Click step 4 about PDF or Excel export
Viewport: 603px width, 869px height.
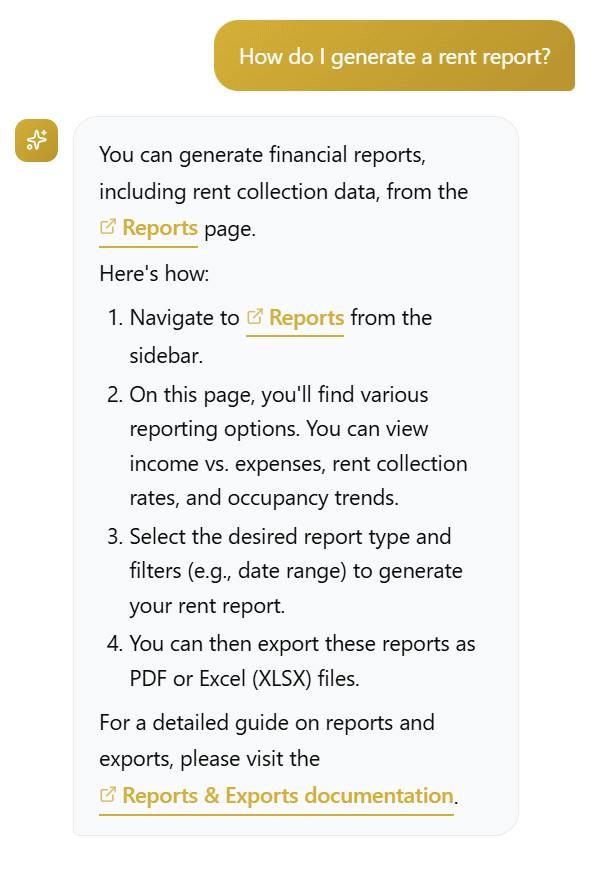tap(300, 662)
